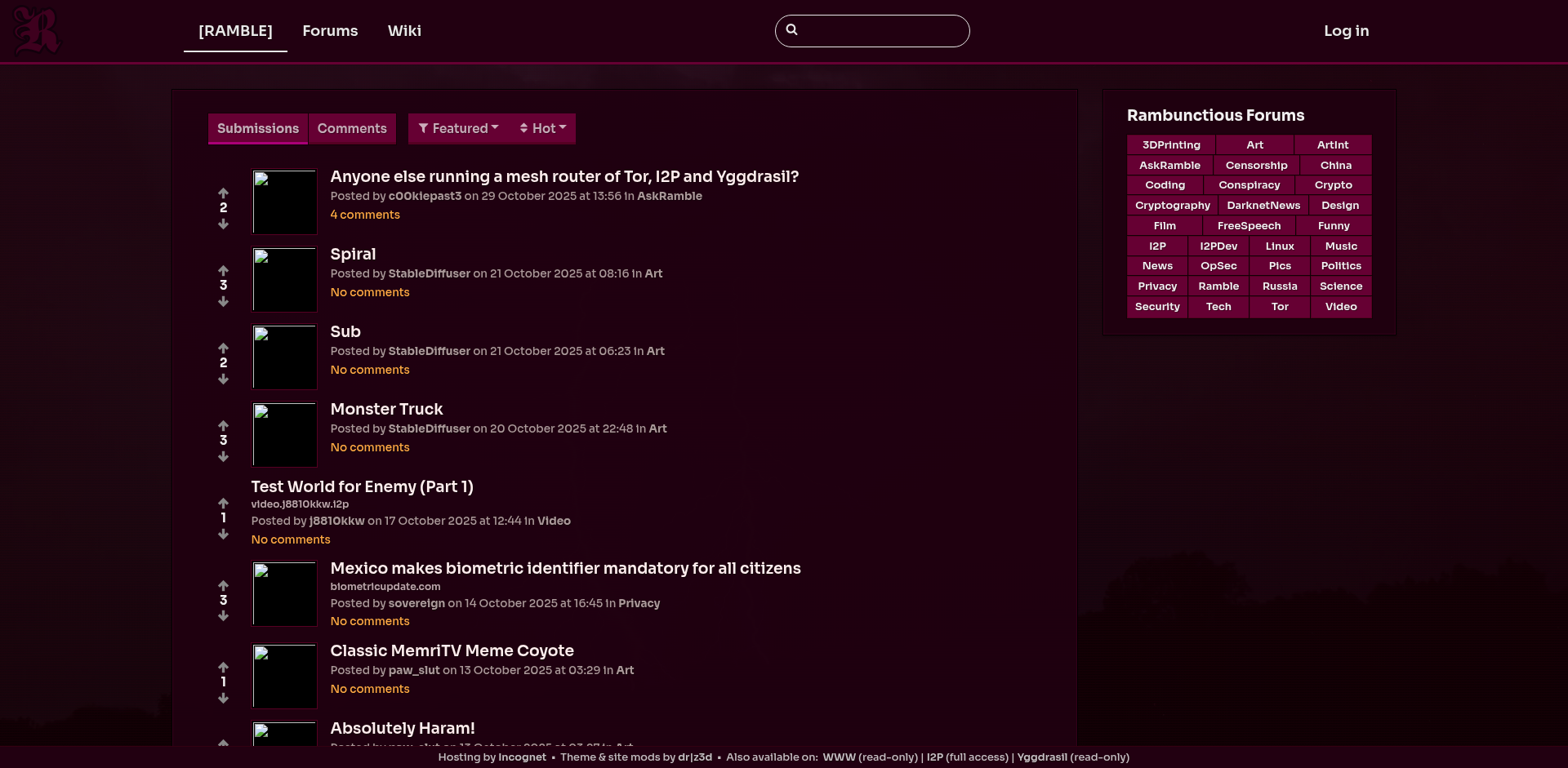Downvote the Mexico biometric identifier post
The width and height of the screenshot is (1568, 768).
[x=223, y=616]
